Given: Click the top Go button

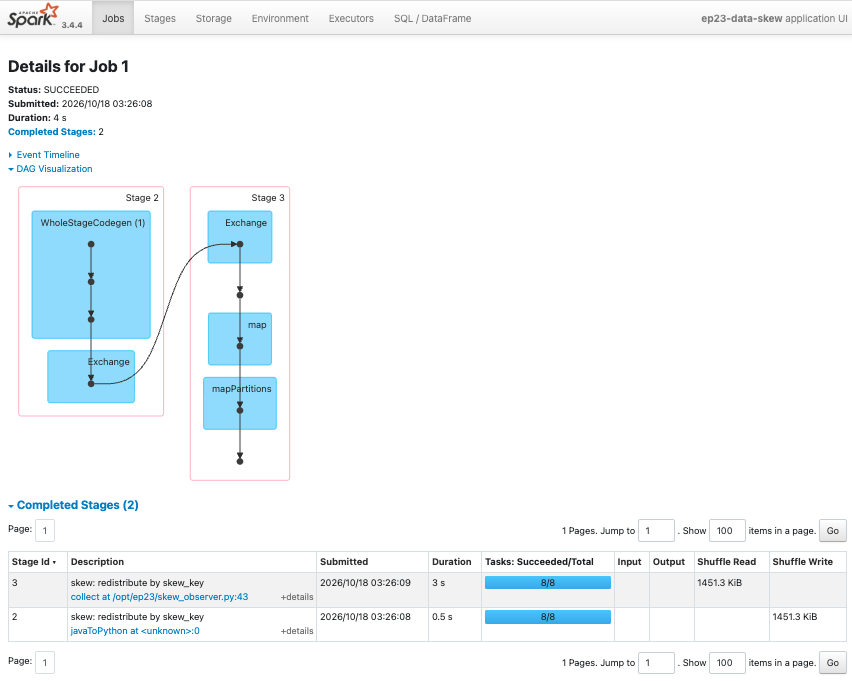Looking at the screenshot, I should pos(832,530).
